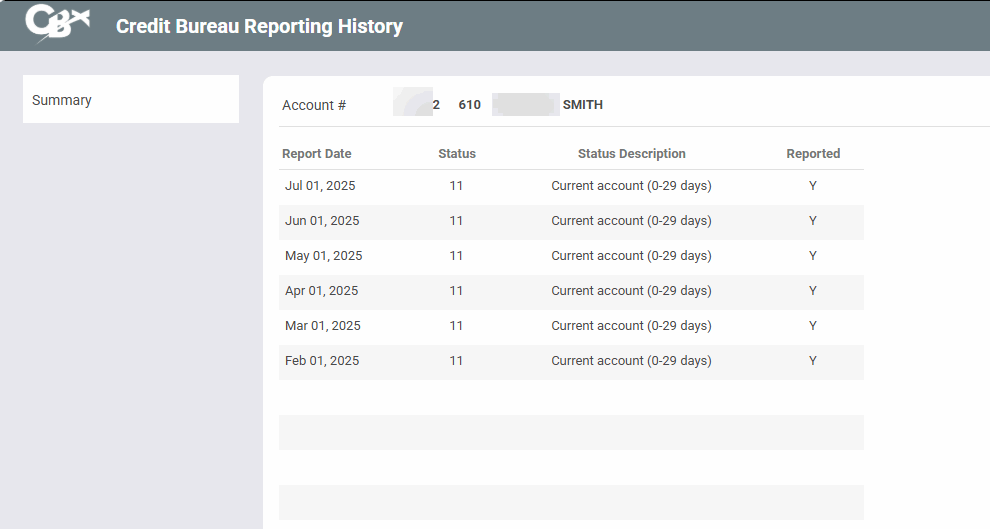Select the May 01, 2025 report date
Viewport: 990px width, 529px height.
(x=323, y=256)
